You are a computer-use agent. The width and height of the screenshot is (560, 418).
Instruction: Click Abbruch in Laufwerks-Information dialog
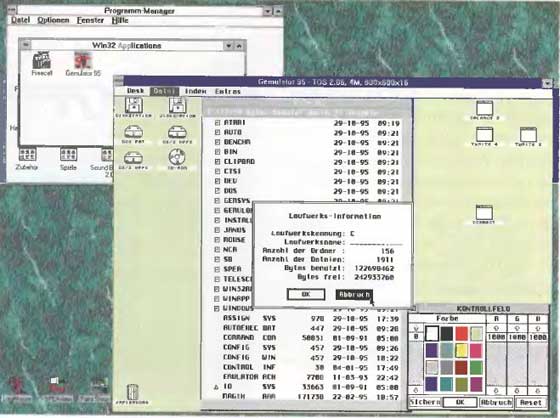[x=354, y=294]
